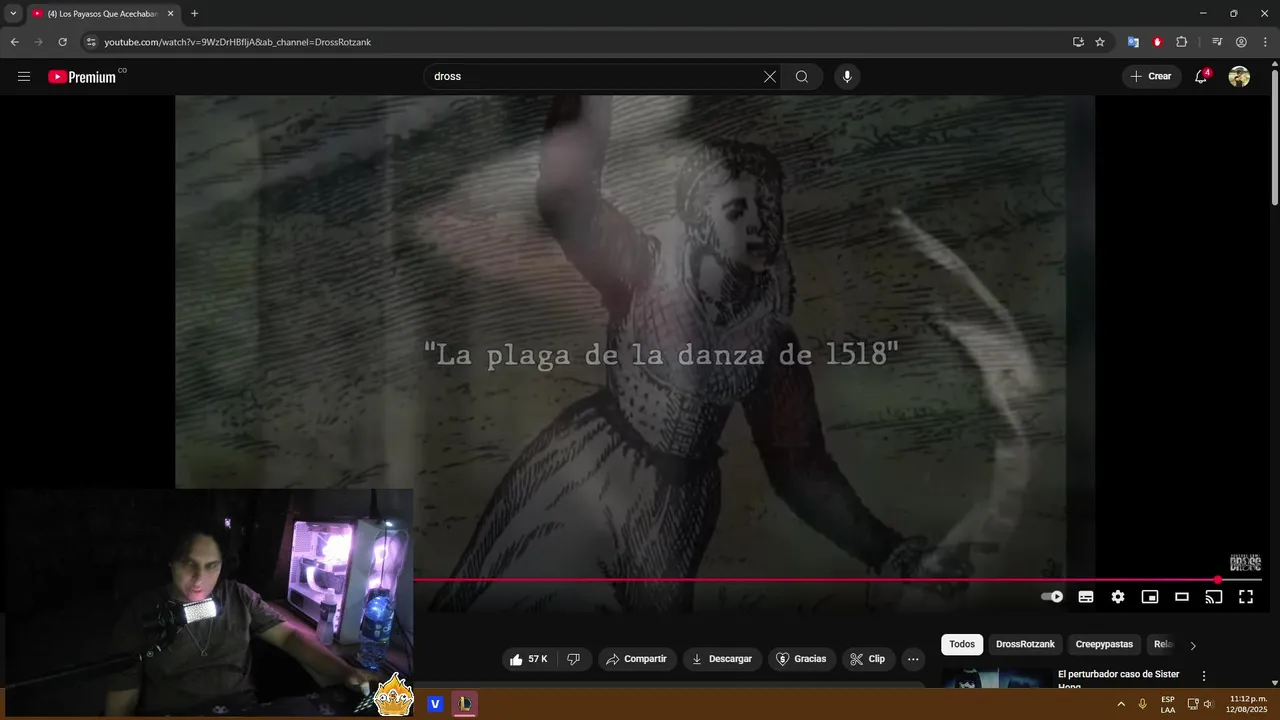This screenshot has width=1280, height=720.
Task: Open a new Chrome tab
Action: coord(194,14)
